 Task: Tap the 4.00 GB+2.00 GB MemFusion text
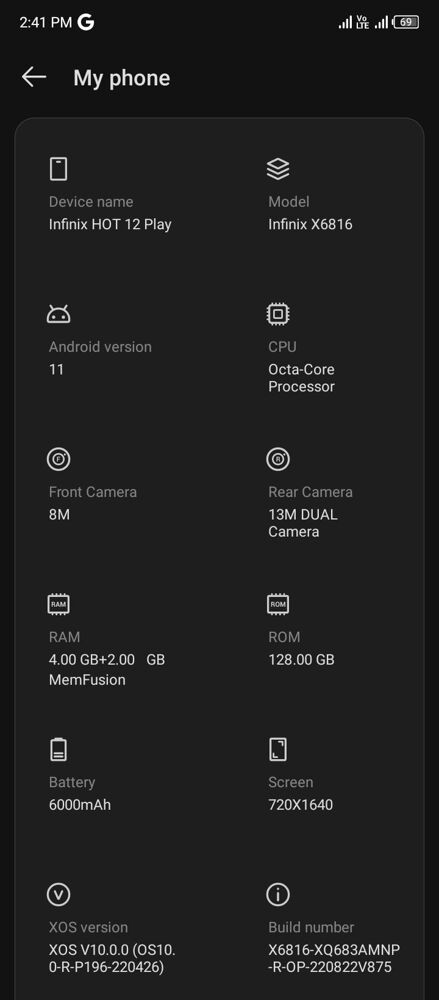pos(107,669)
